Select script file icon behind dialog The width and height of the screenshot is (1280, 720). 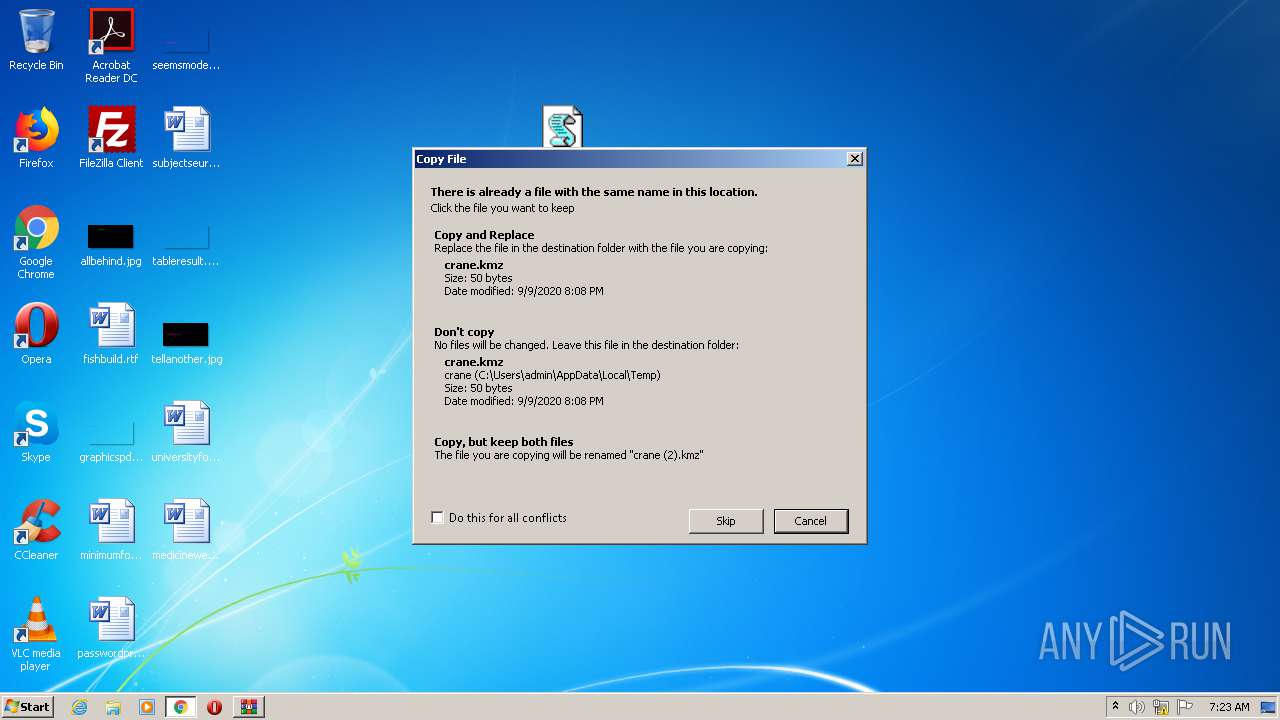tap(562, 126)
